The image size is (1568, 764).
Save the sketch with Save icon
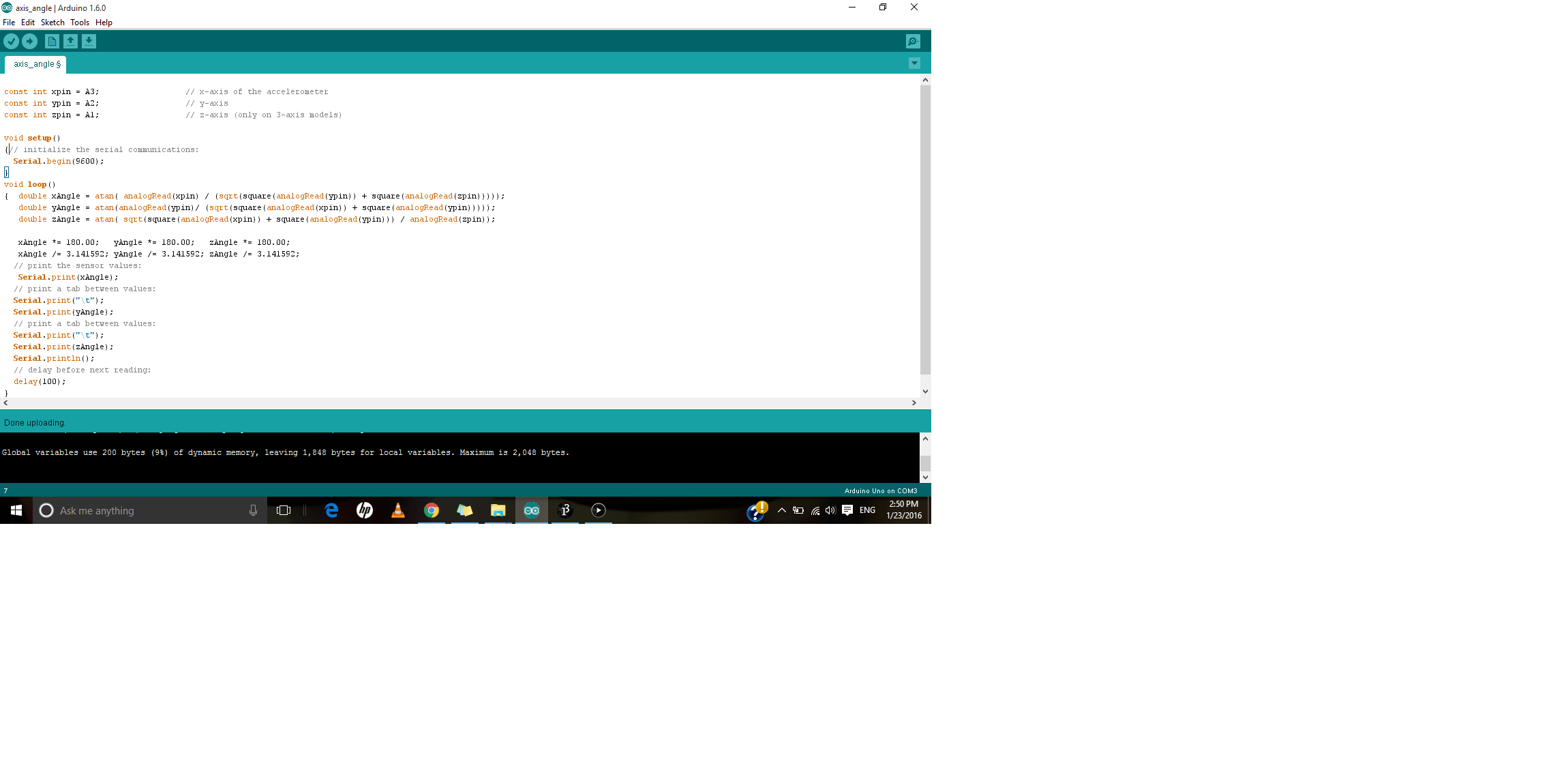(x=89, y=42)
